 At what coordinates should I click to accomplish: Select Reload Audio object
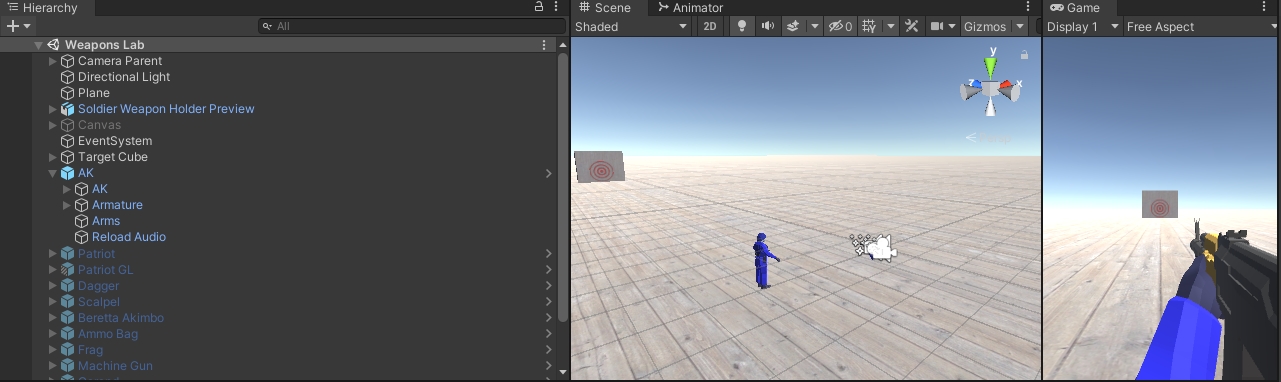coord(129,237)
